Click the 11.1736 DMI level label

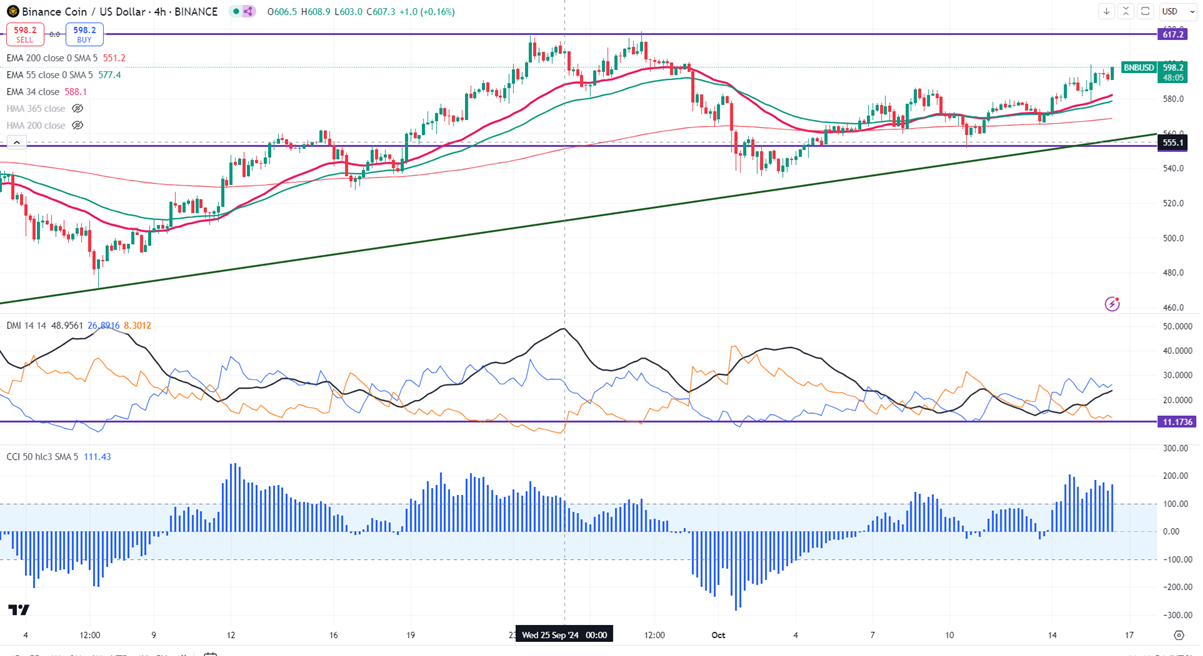[x=1177, y=422]
